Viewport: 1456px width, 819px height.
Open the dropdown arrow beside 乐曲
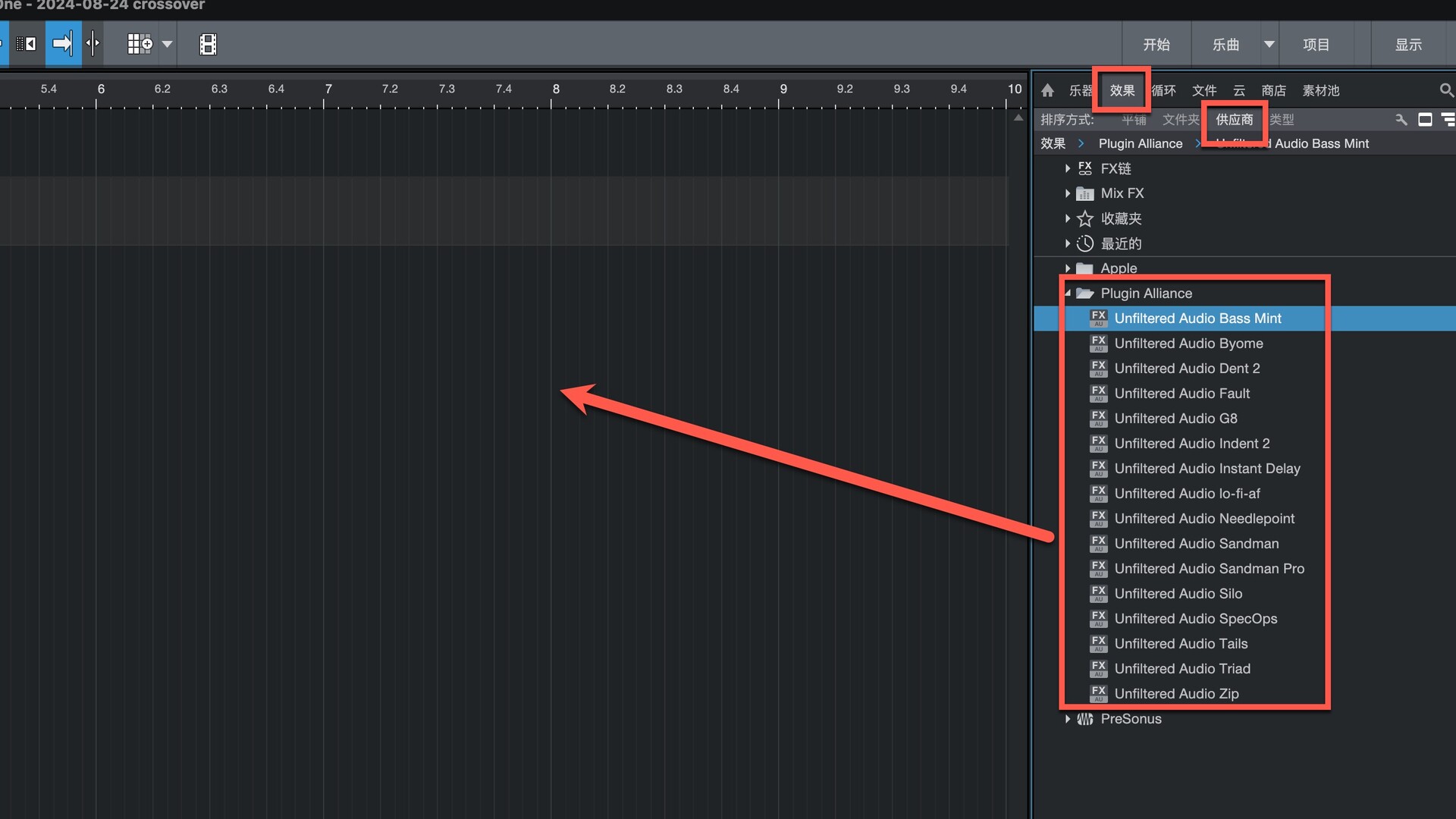coord(1269,45)
